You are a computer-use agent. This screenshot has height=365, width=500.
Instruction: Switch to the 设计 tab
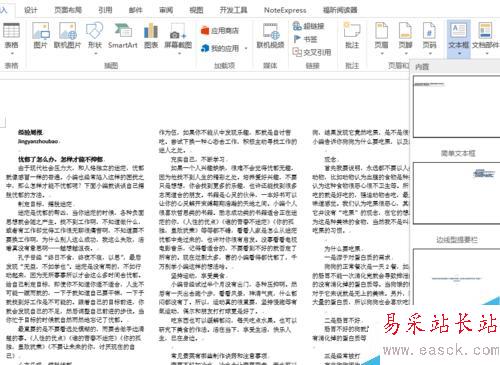pyautogui.click(x=31, y=10)
